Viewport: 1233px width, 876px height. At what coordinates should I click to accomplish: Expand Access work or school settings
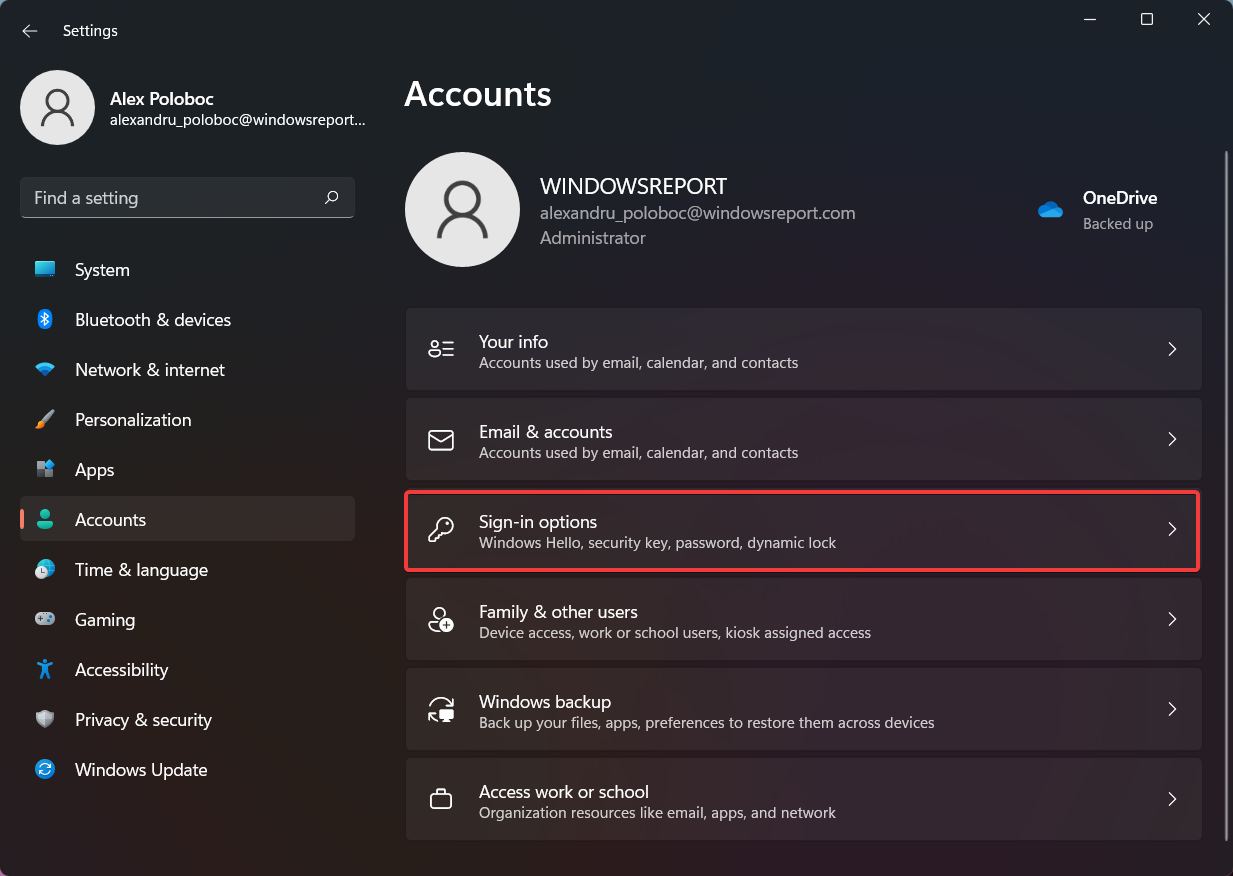click(x=1172, y=799)
